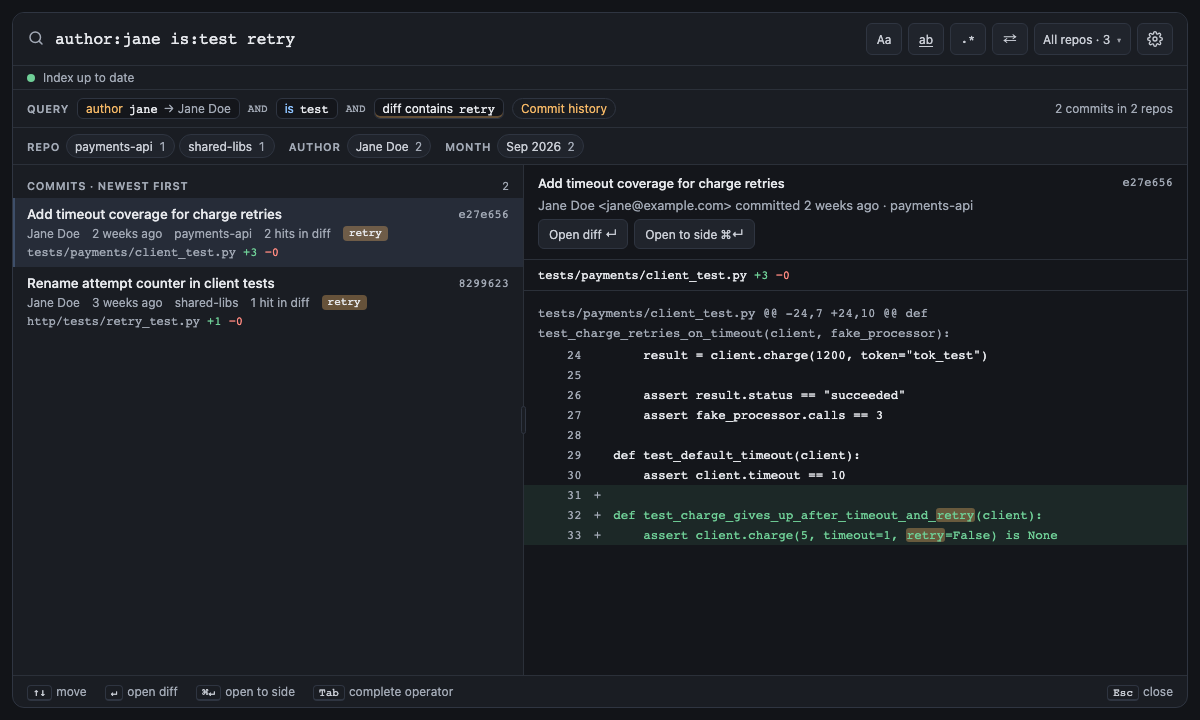
Task: Toggle whole-word ab matching
Action: click(926, 39)
